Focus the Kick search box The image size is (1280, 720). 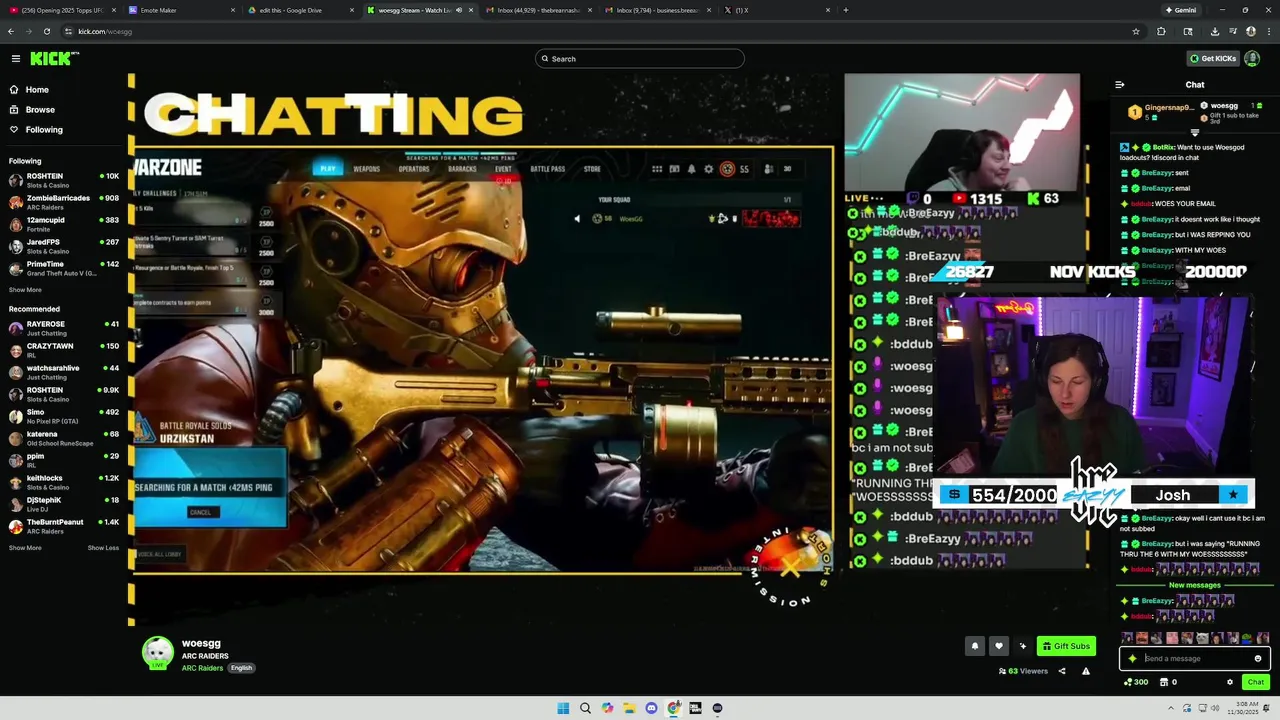(x=640, y=59)
